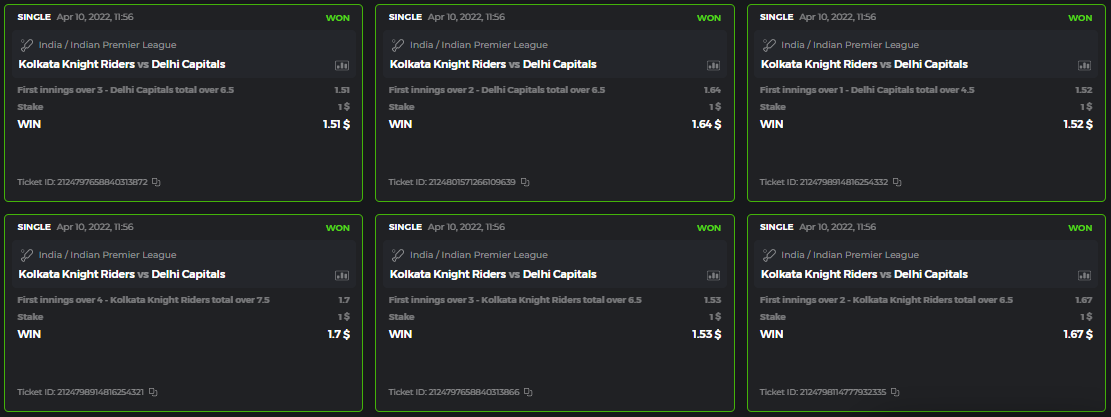Open match title in Delhi Capitals over 4.5 bet
Viewport: 1111px width, 417px height.
click(864, 64)
